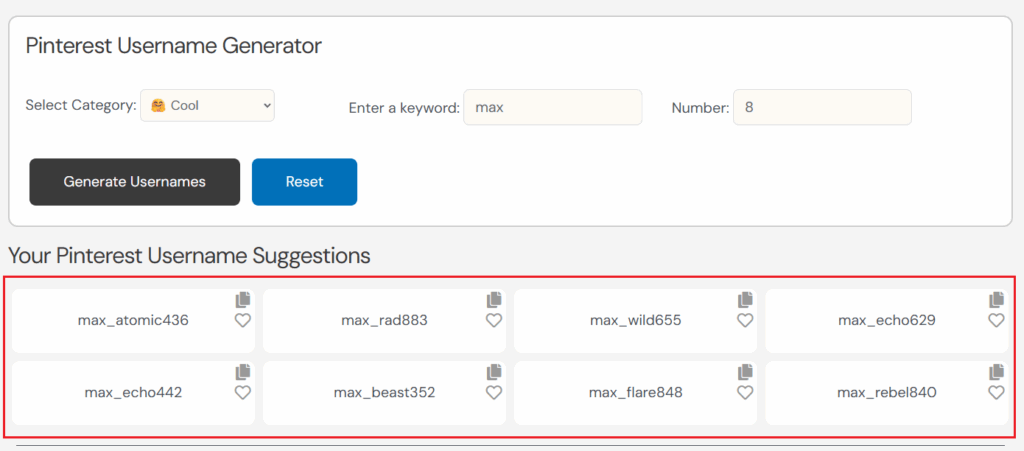Copy the max_flare848 username

click(745, 372)
